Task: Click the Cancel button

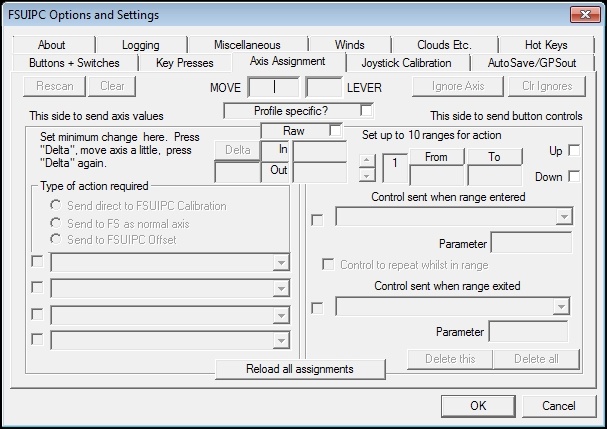Action: pyautogui.click(x=558, y=406)
